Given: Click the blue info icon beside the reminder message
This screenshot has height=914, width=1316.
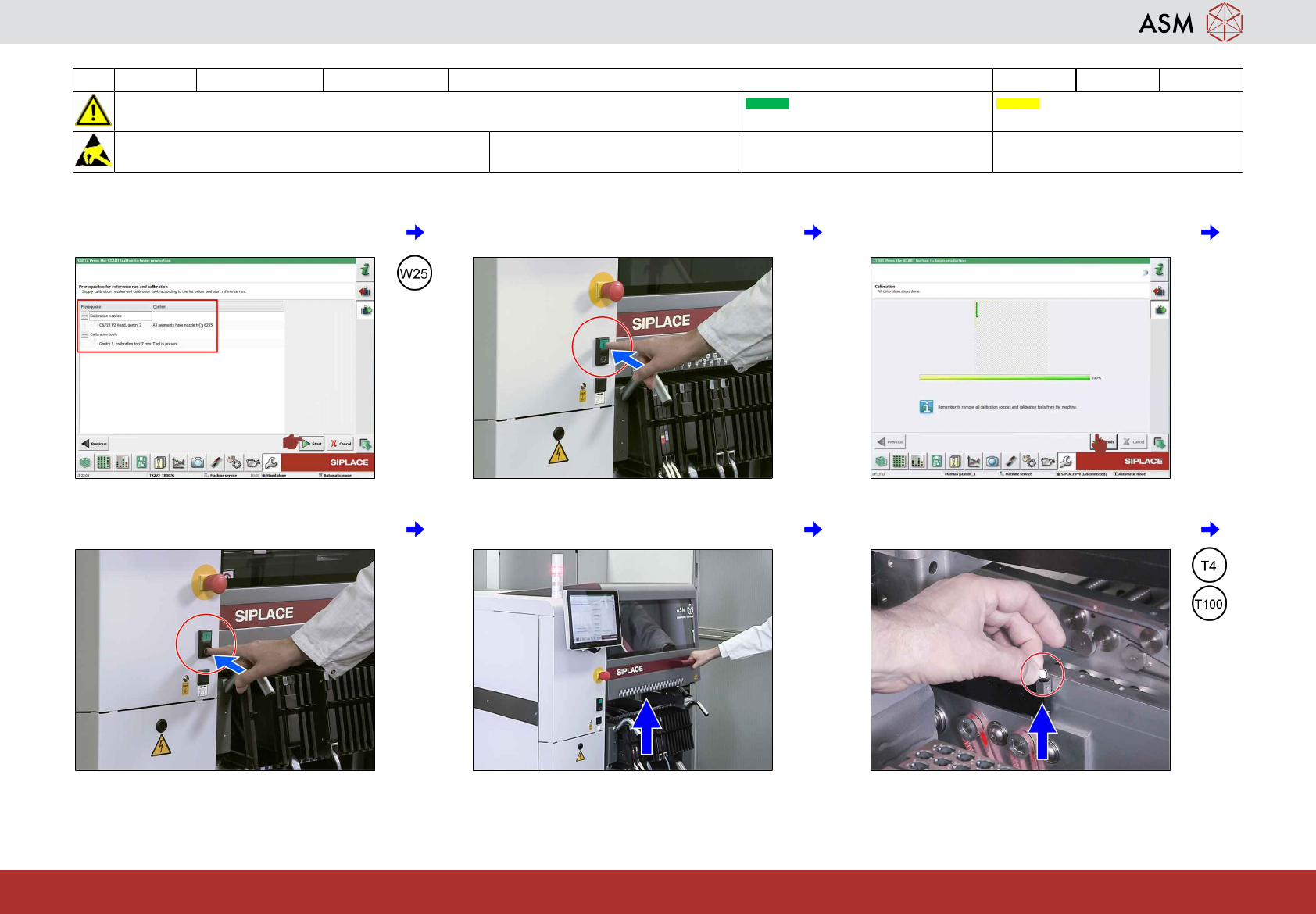Looking at the screenshot, I should (926, 407).
